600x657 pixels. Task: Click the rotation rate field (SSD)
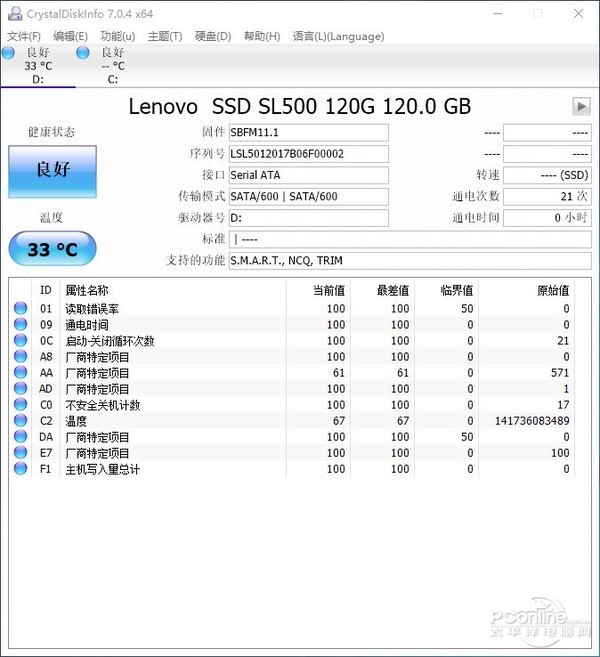[x=547, y=175]
